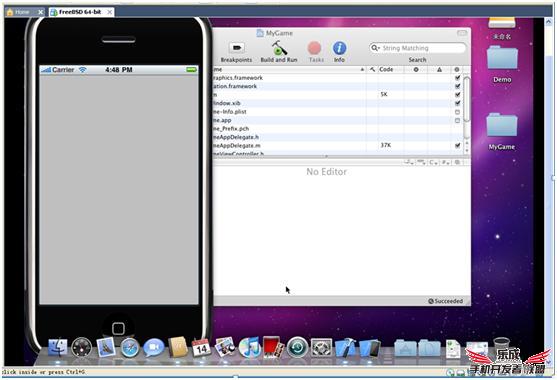
Task: Open iCal calendar from the Dock
Action: [x=201, y=347]
